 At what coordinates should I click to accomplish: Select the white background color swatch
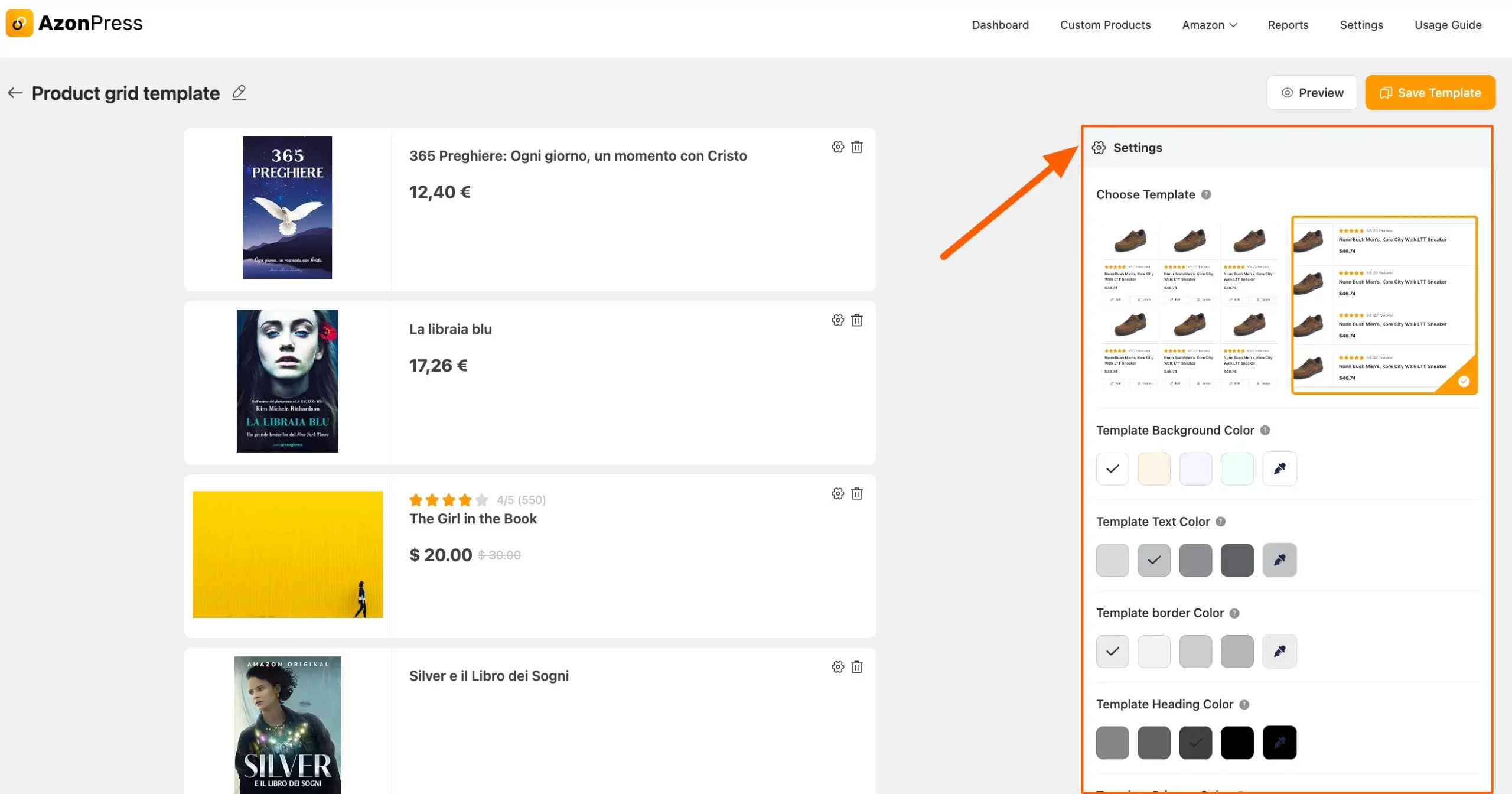[1113, 468]
